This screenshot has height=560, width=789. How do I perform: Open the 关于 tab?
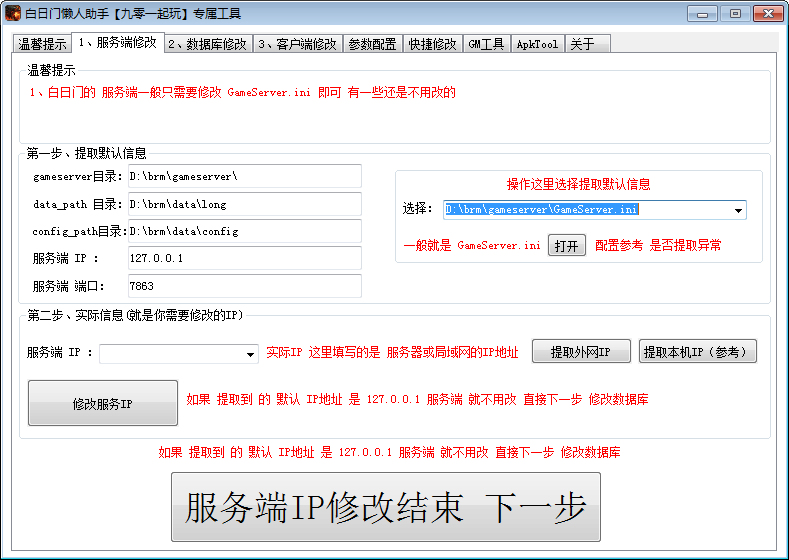click(x=582, y=44)
